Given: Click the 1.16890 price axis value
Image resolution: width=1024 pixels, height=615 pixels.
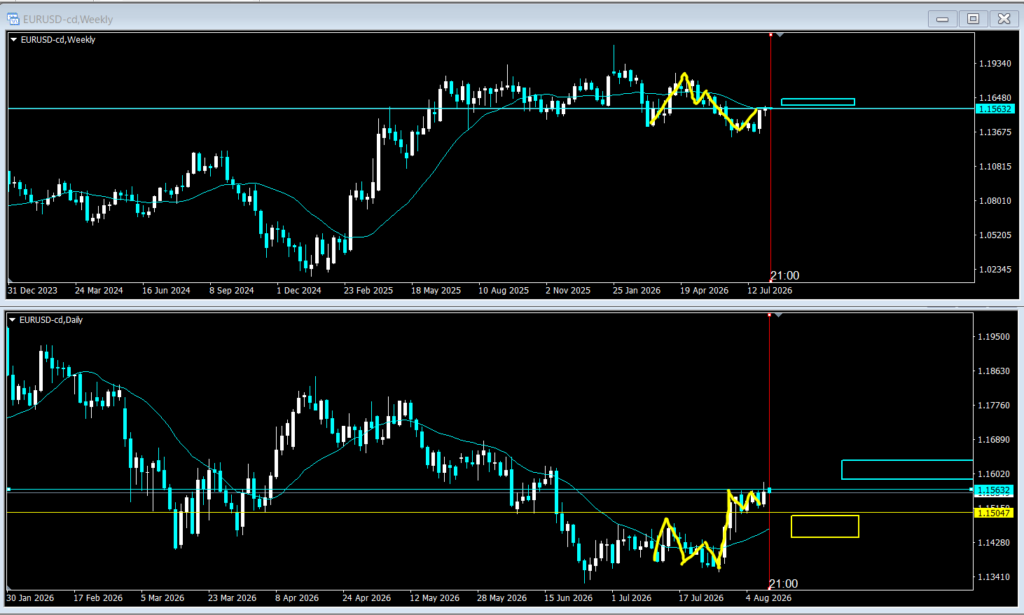Looking at the screenshot, I should click(x=993, y=439).
